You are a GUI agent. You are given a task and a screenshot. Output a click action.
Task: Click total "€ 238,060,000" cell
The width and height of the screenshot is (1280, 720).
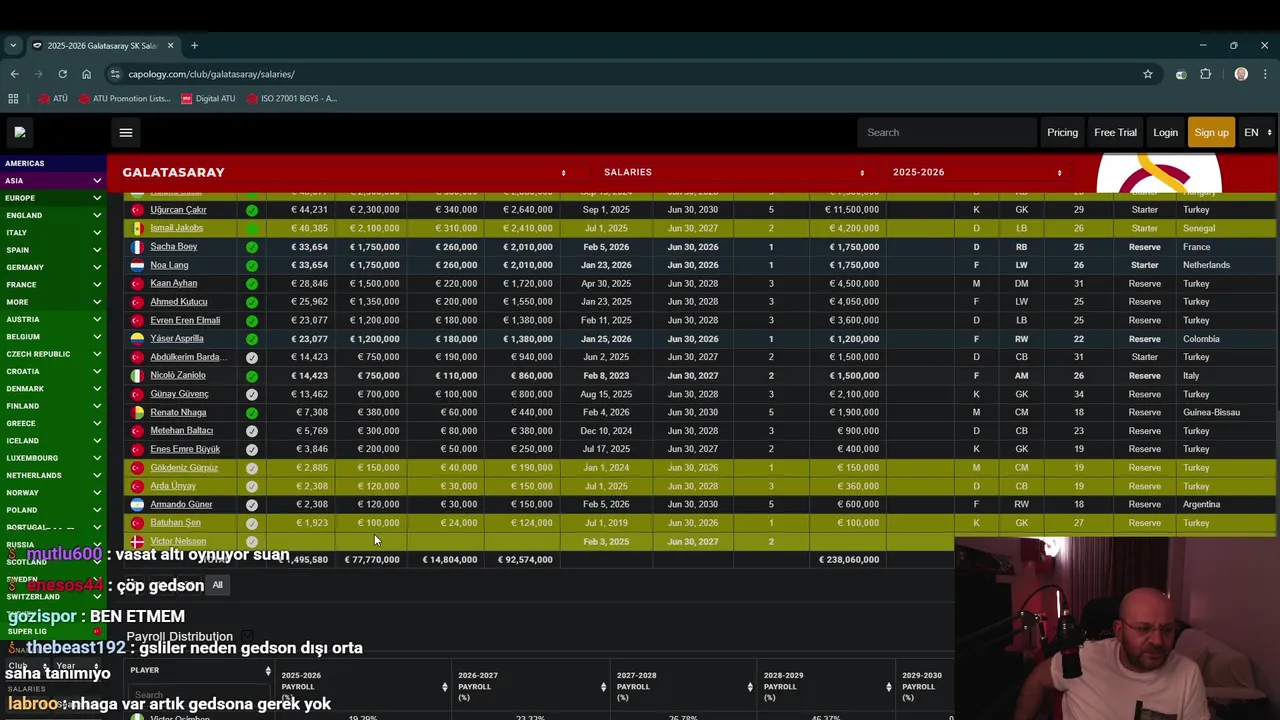tap(849, 560)
